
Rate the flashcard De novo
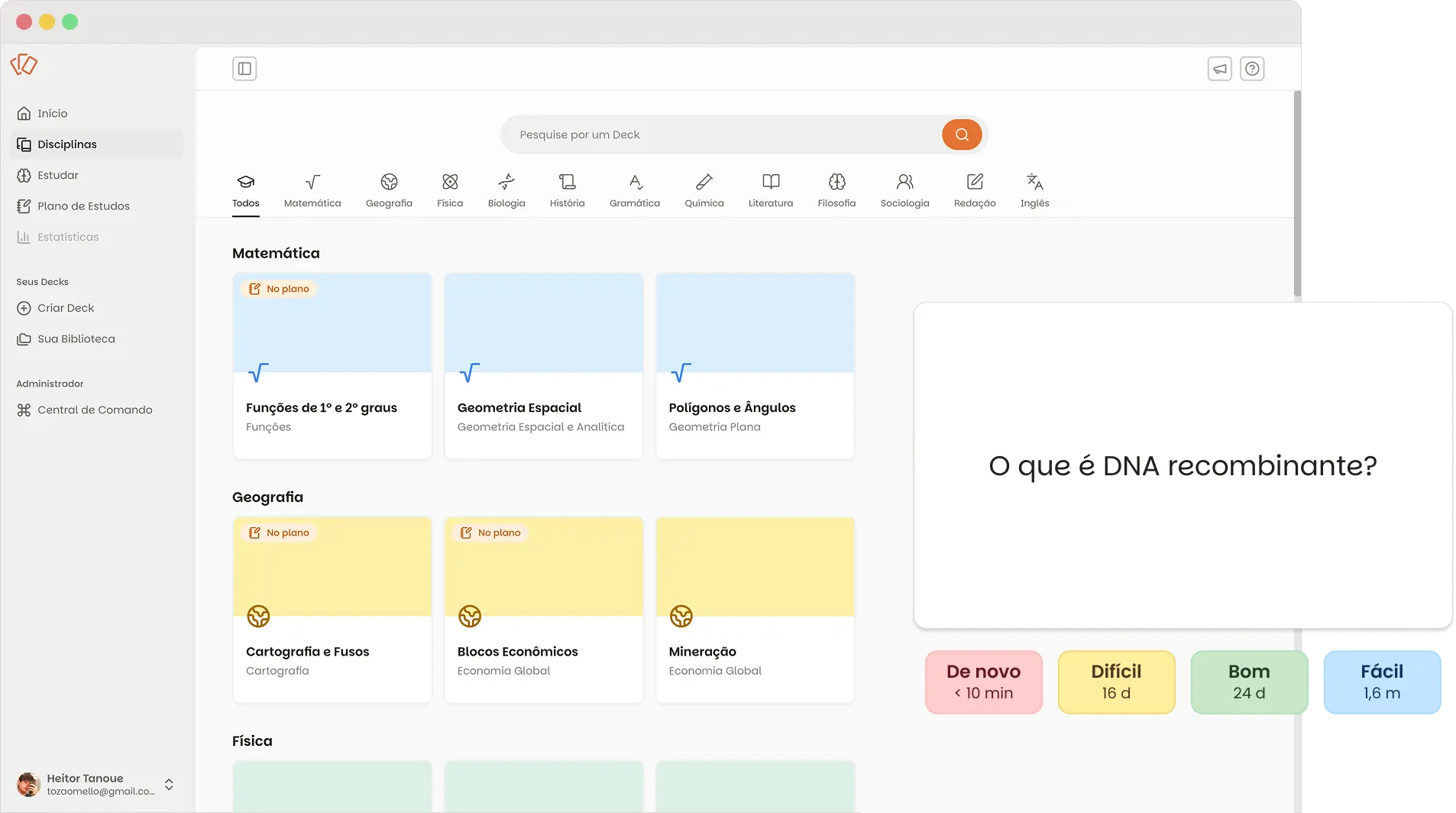pyautogui.click(x=983, y=682)
